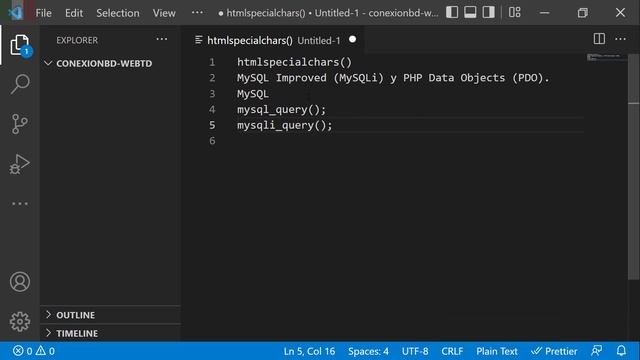
Task: Open the Manage gear icon
Action: point(20,322)
